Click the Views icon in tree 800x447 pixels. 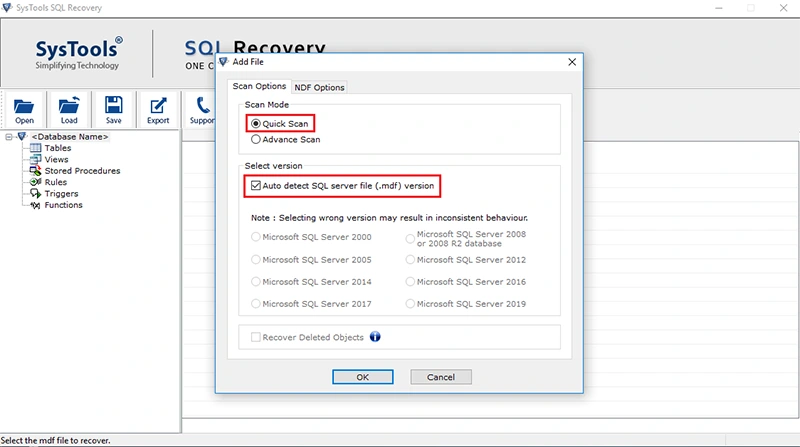pos(35,159)
